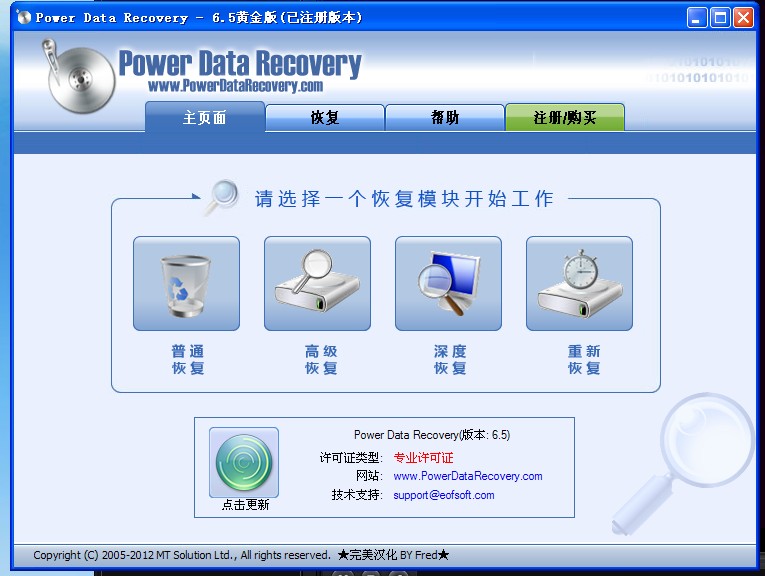Visit www.PowerDataRecovery.com website link
The image size is (765, 576).
tap(468, 476)
